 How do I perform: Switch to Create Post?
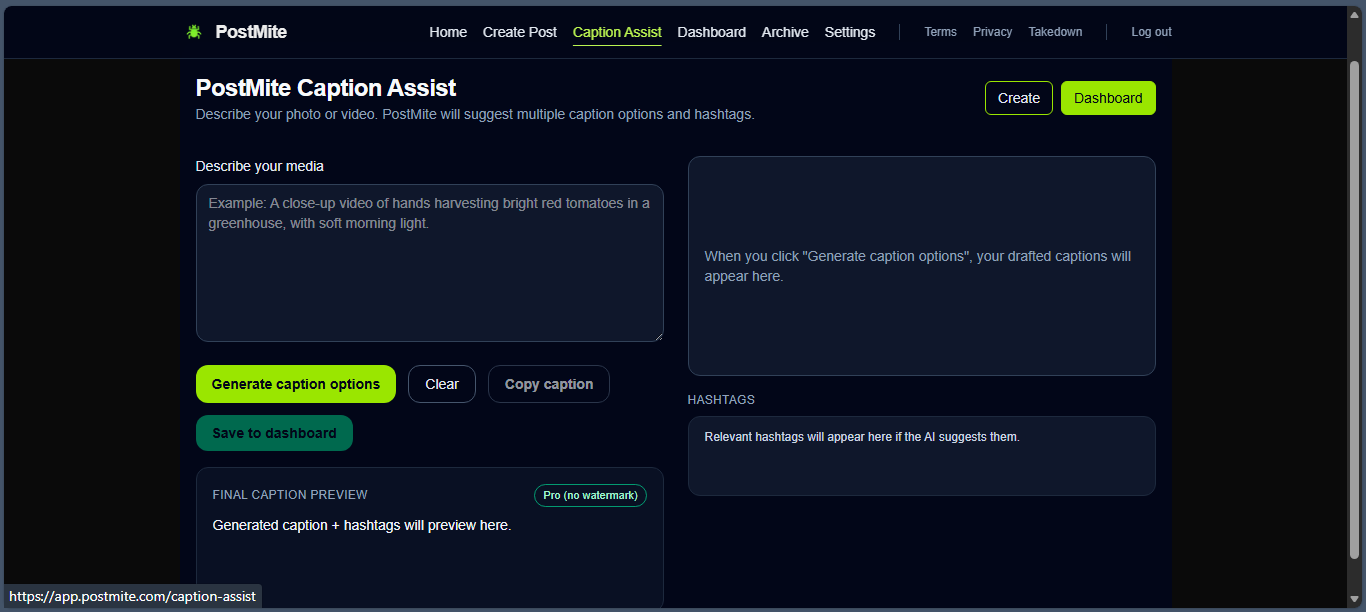click(x=519, y=32)
